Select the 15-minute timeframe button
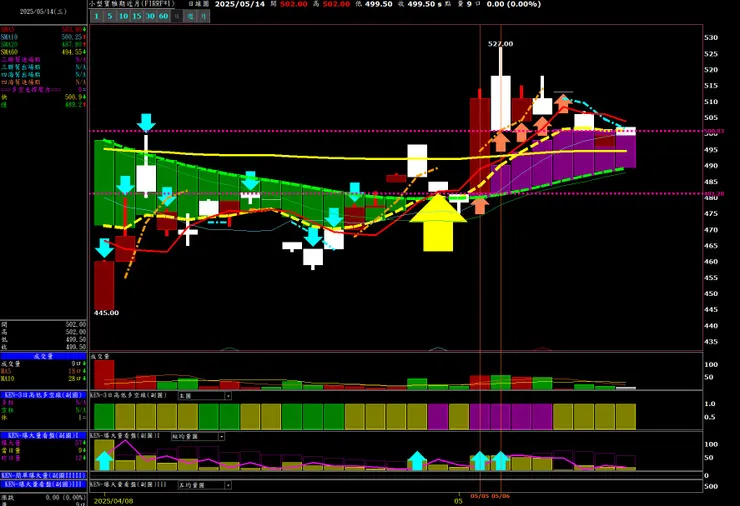The image size is (740, 506). [x=136, y=16]
